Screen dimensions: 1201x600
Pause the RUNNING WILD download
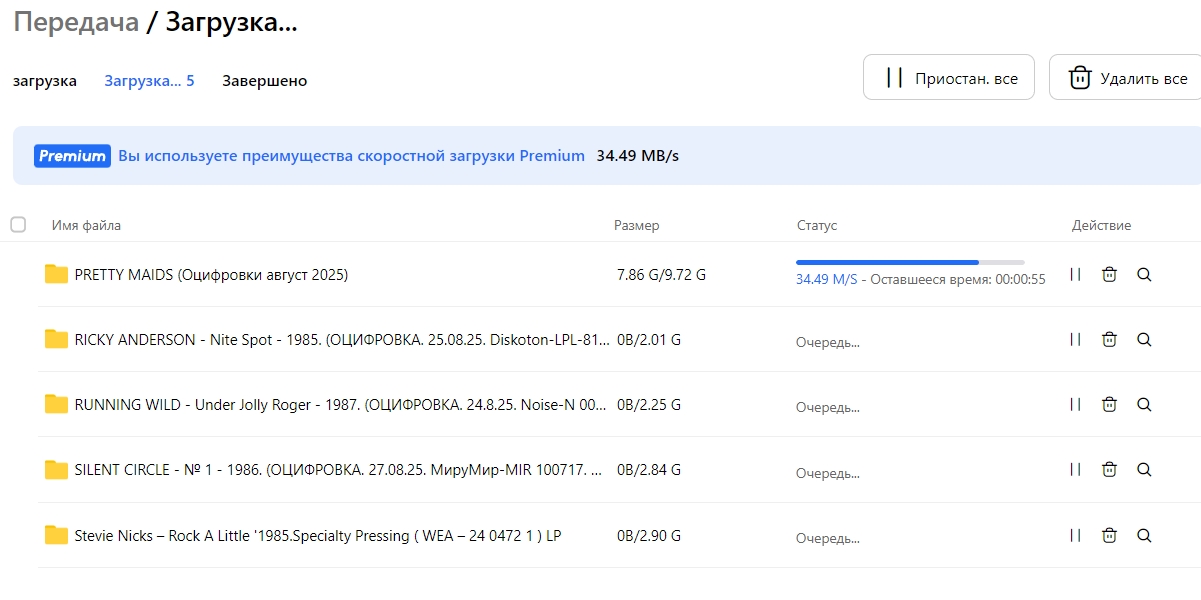[1075, 404]
